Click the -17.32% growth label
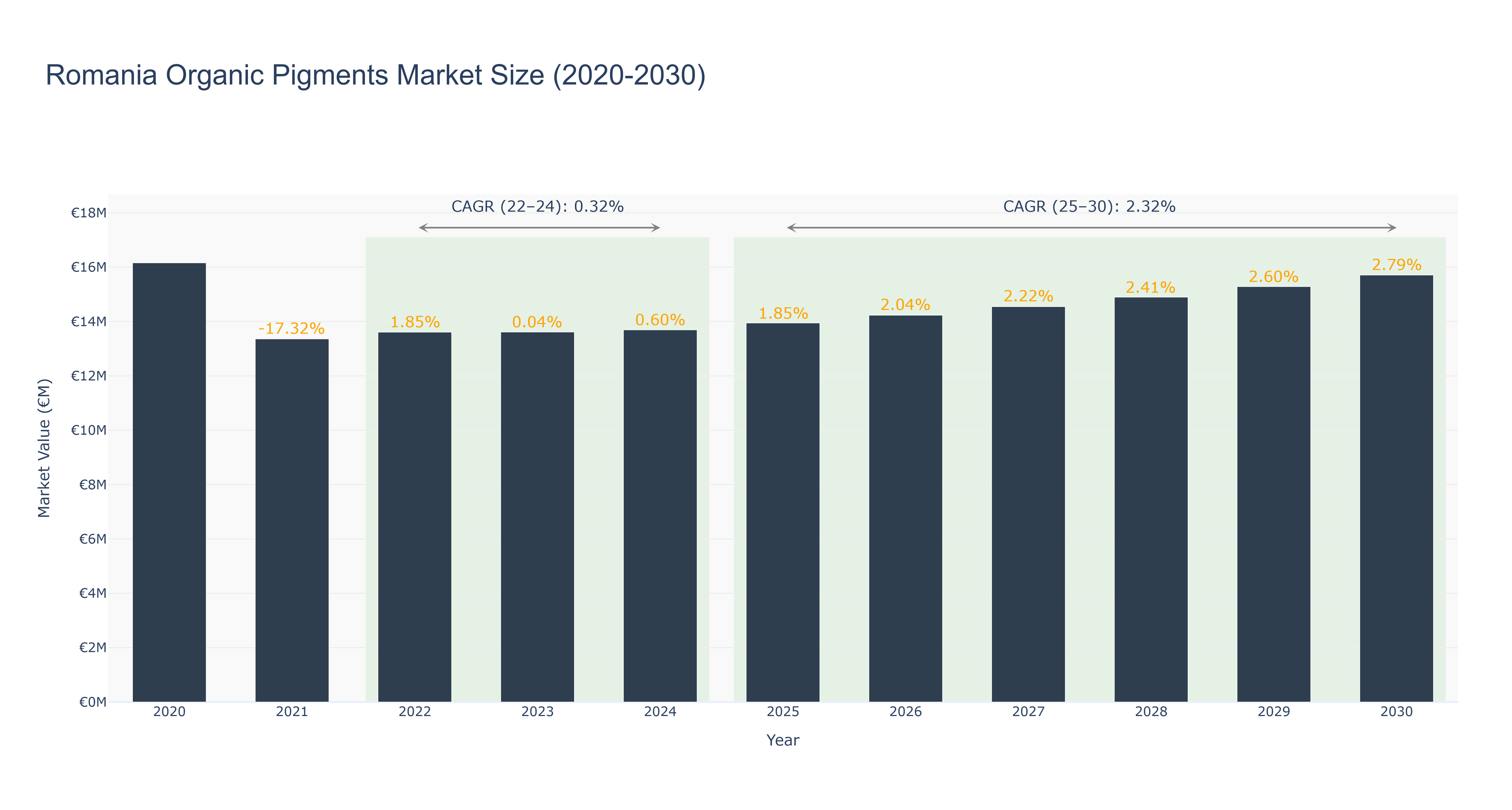The height and width of the screenshot is (810, 1512). pyautogui.click(x=292, y=329)
